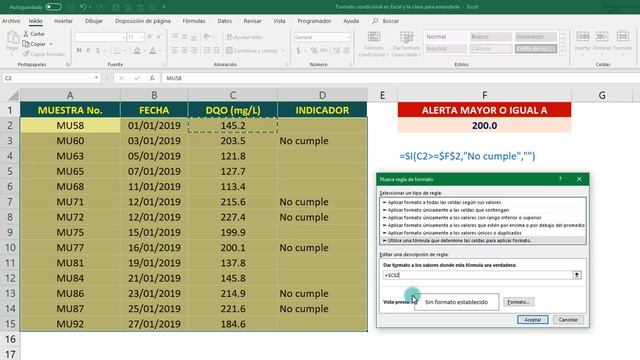640x360 pixels.
Task: Open the Copiar dropdown arrow
Action: tap(51, 44)
